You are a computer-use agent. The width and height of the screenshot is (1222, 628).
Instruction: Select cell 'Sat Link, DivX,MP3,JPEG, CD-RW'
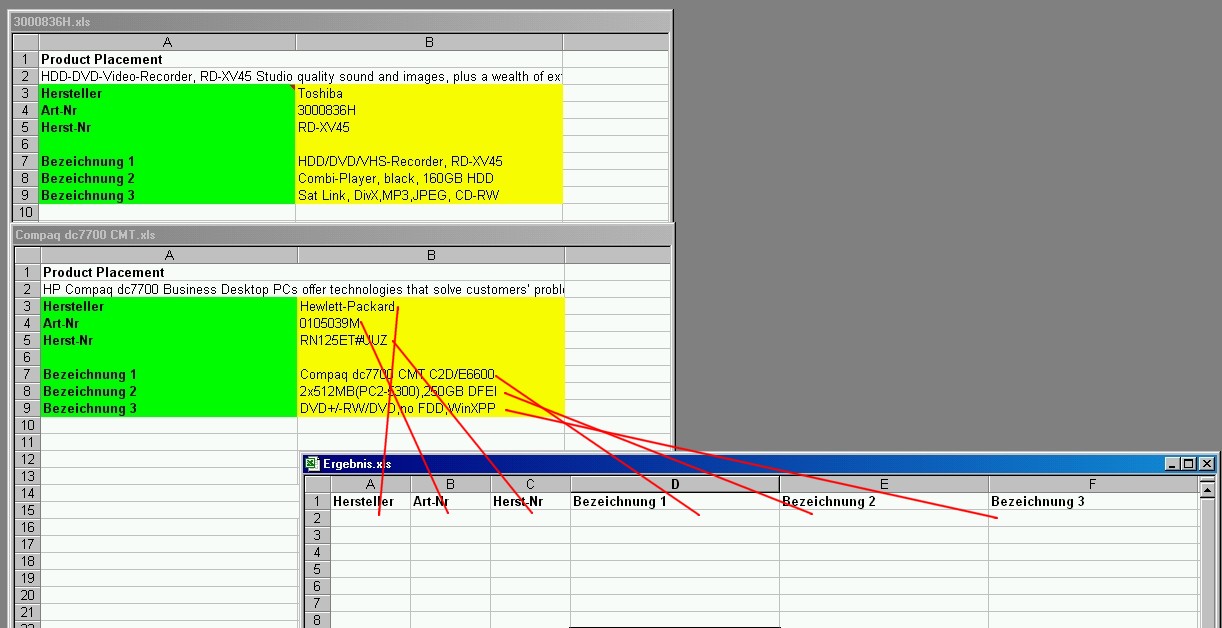(429, 196)
